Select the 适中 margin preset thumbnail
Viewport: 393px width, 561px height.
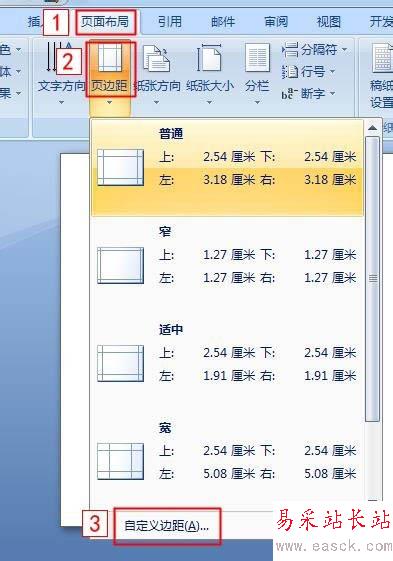(x=121, y=364)
